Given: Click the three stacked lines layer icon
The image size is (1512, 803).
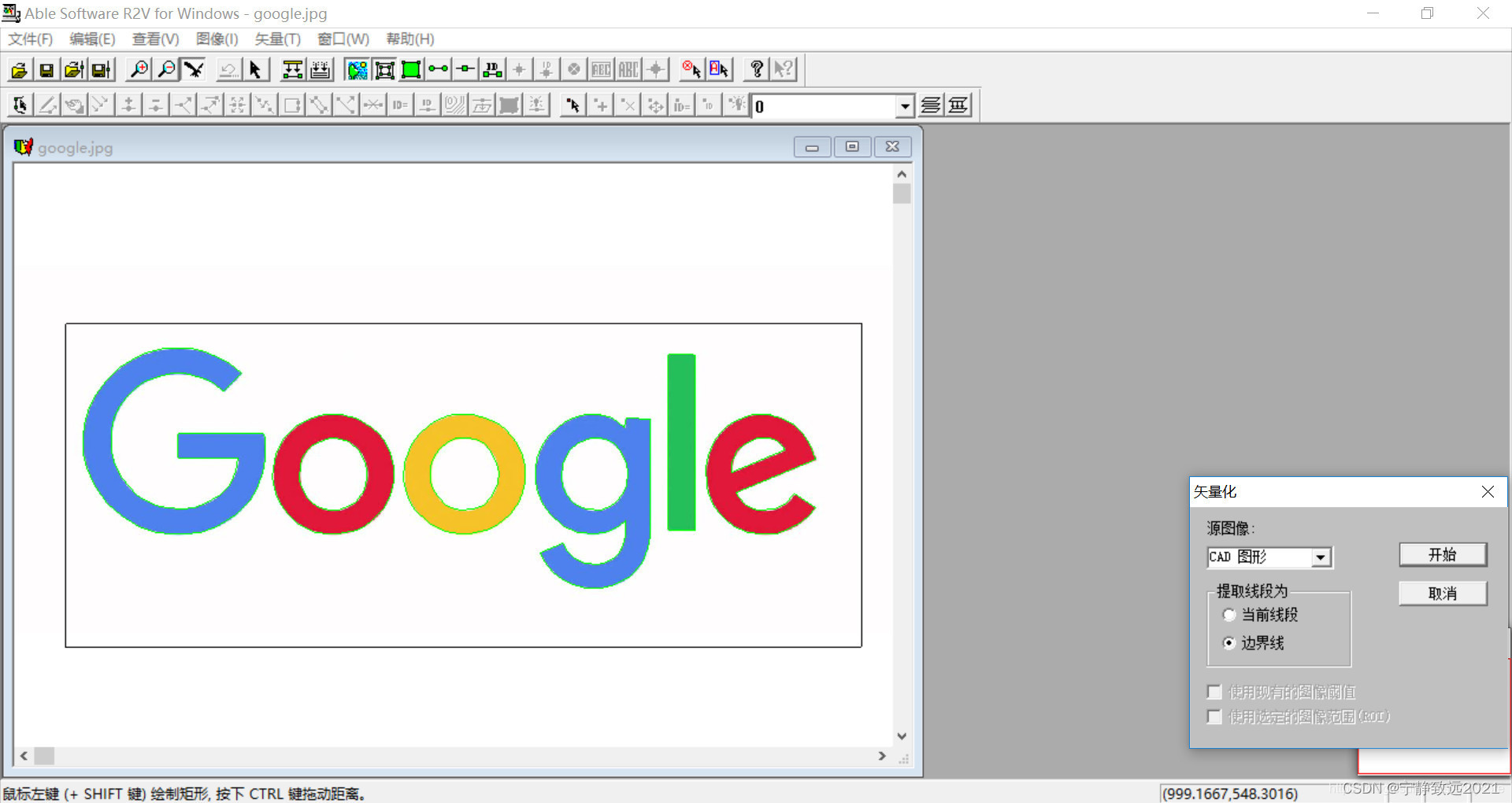Looking at the screenshot, I should click(x=931, y=105).
